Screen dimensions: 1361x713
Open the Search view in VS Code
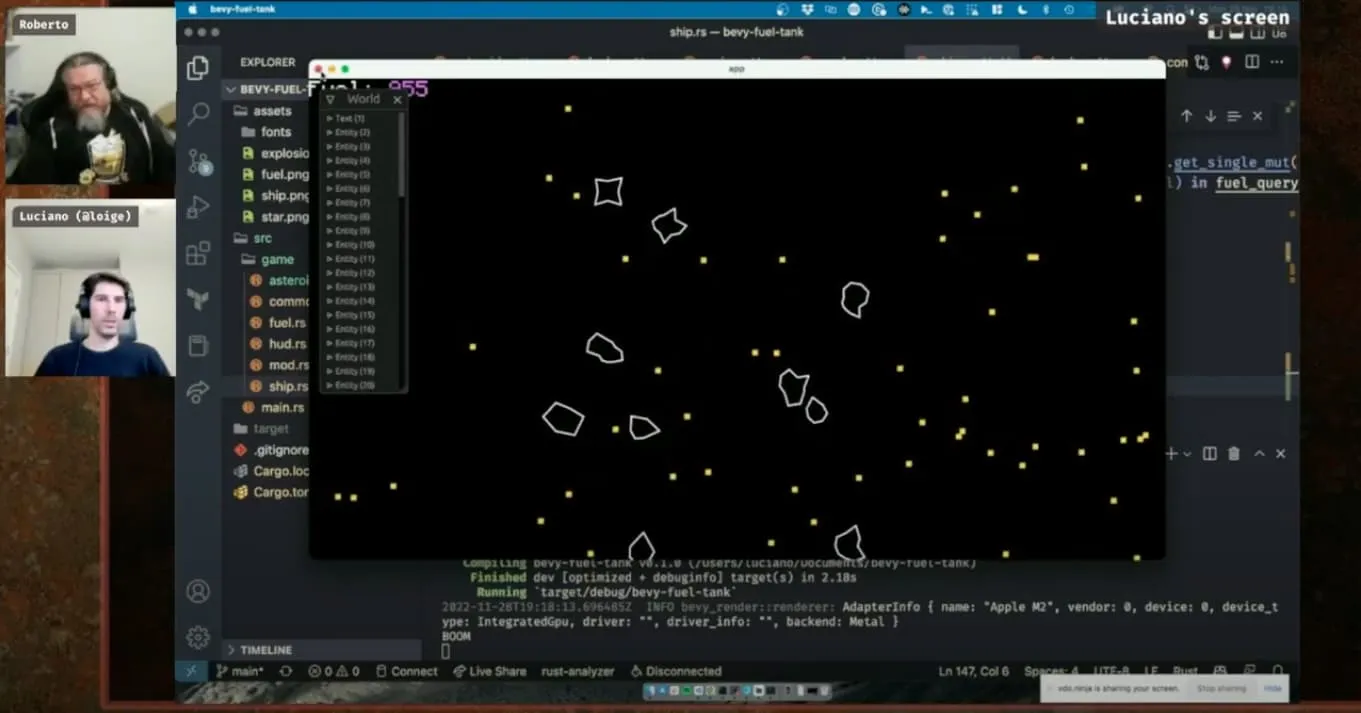(198, 113)
